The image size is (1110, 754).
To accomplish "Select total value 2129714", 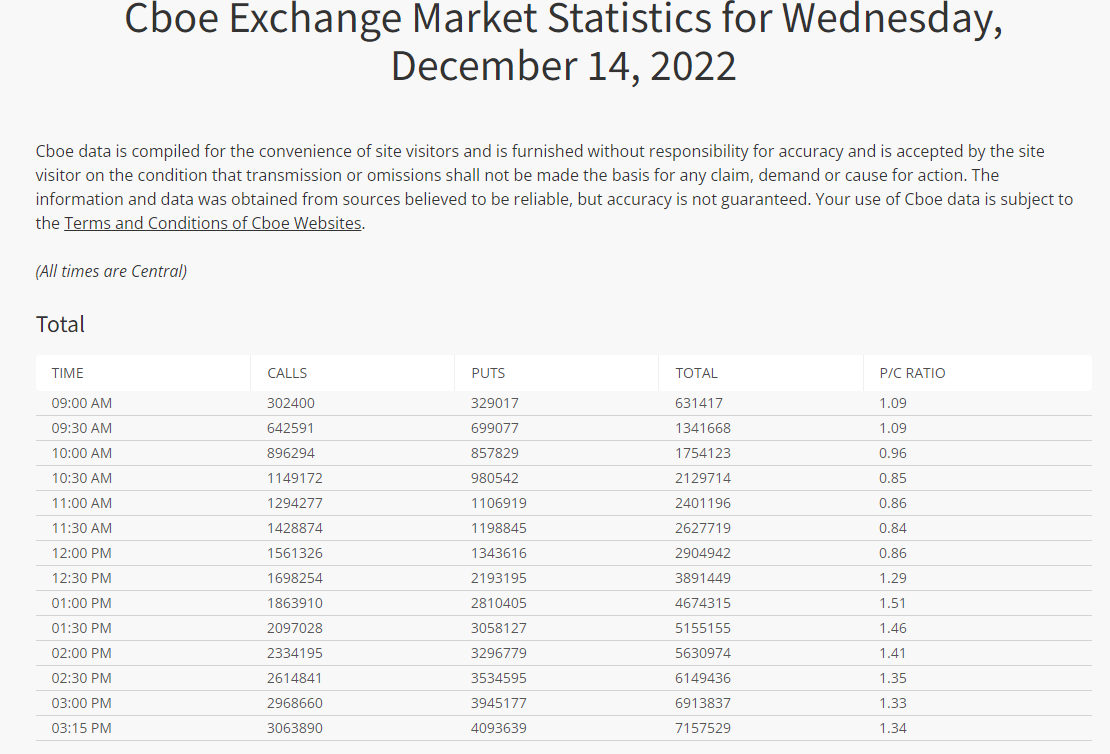I will pyautogui.click(x=703, y=478).
